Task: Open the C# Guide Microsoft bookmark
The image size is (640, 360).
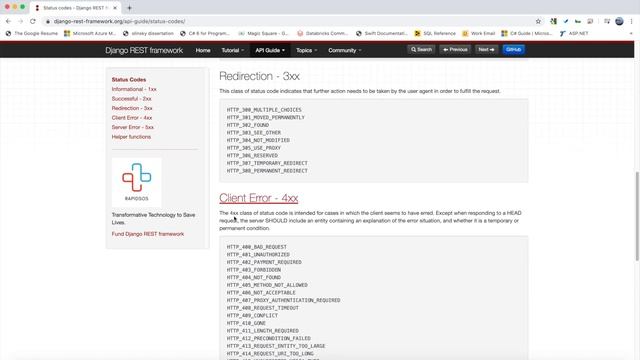Action: tap(527, 33)
